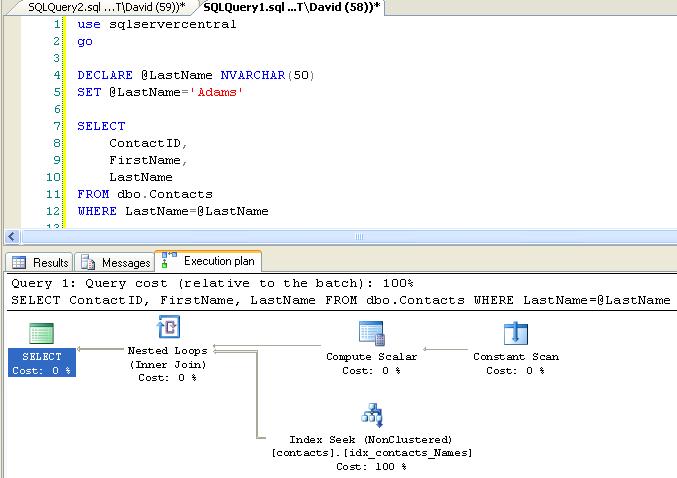Click the Query 1 query cost header
This screenshot has width=677, height=478.
212,283
